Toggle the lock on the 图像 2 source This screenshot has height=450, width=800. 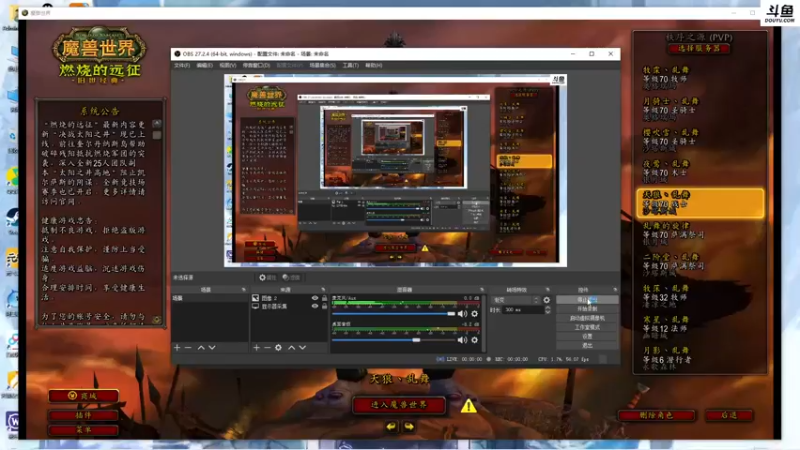point(324,298)
